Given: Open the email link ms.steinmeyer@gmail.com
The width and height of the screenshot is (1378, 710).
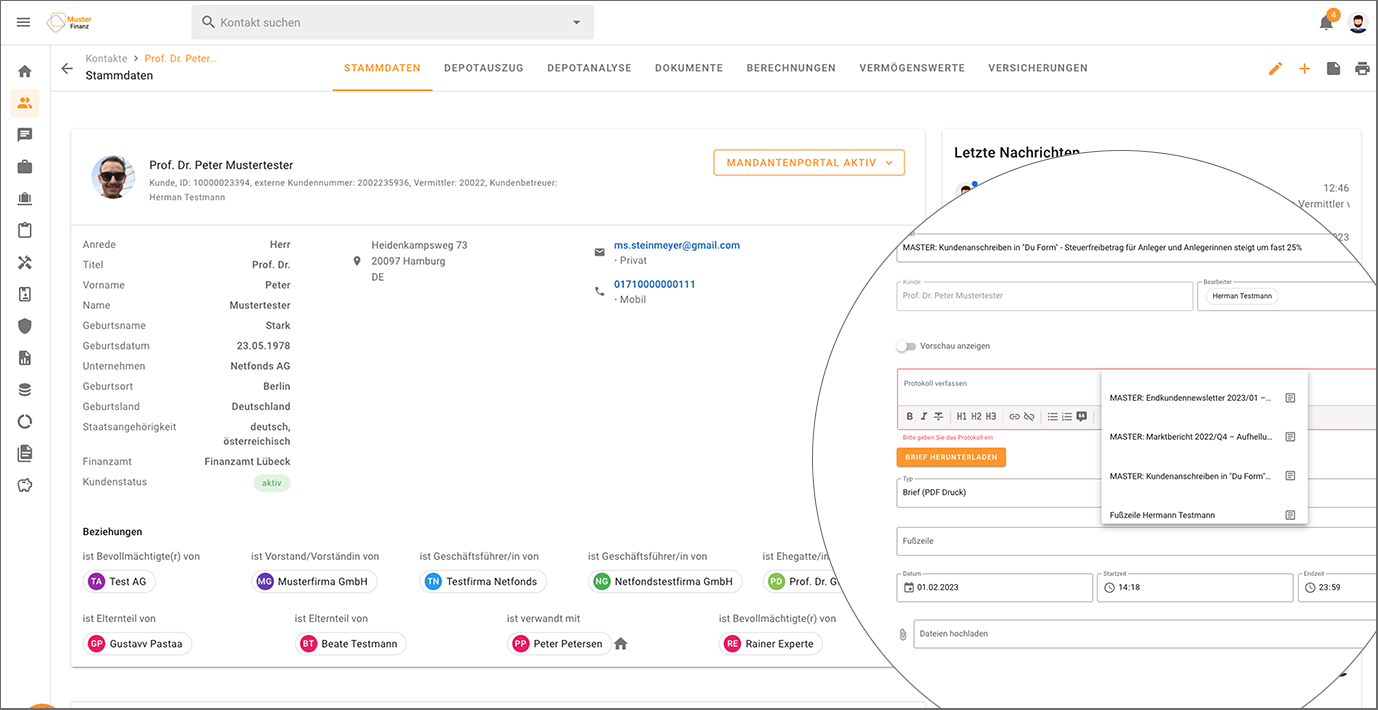Looking at the screenshot, I should (676, 244).
